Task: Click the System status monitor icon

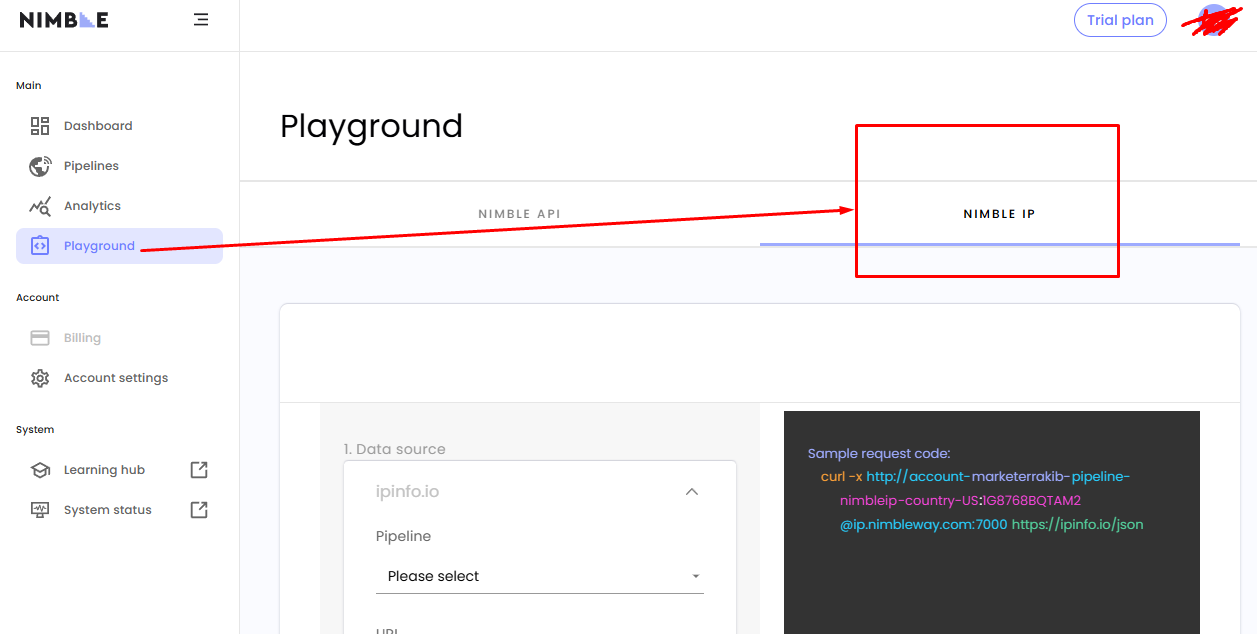Action: coord(40,510)
